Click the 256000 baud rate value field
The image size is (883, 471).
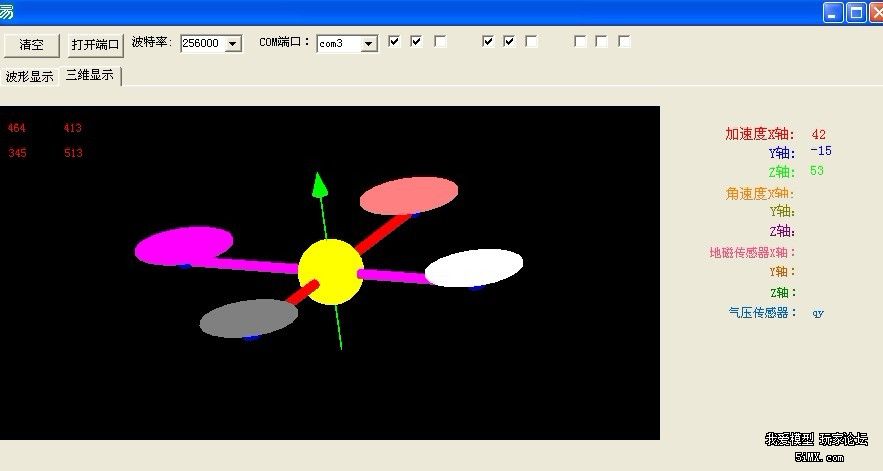[x=203, y=44]
